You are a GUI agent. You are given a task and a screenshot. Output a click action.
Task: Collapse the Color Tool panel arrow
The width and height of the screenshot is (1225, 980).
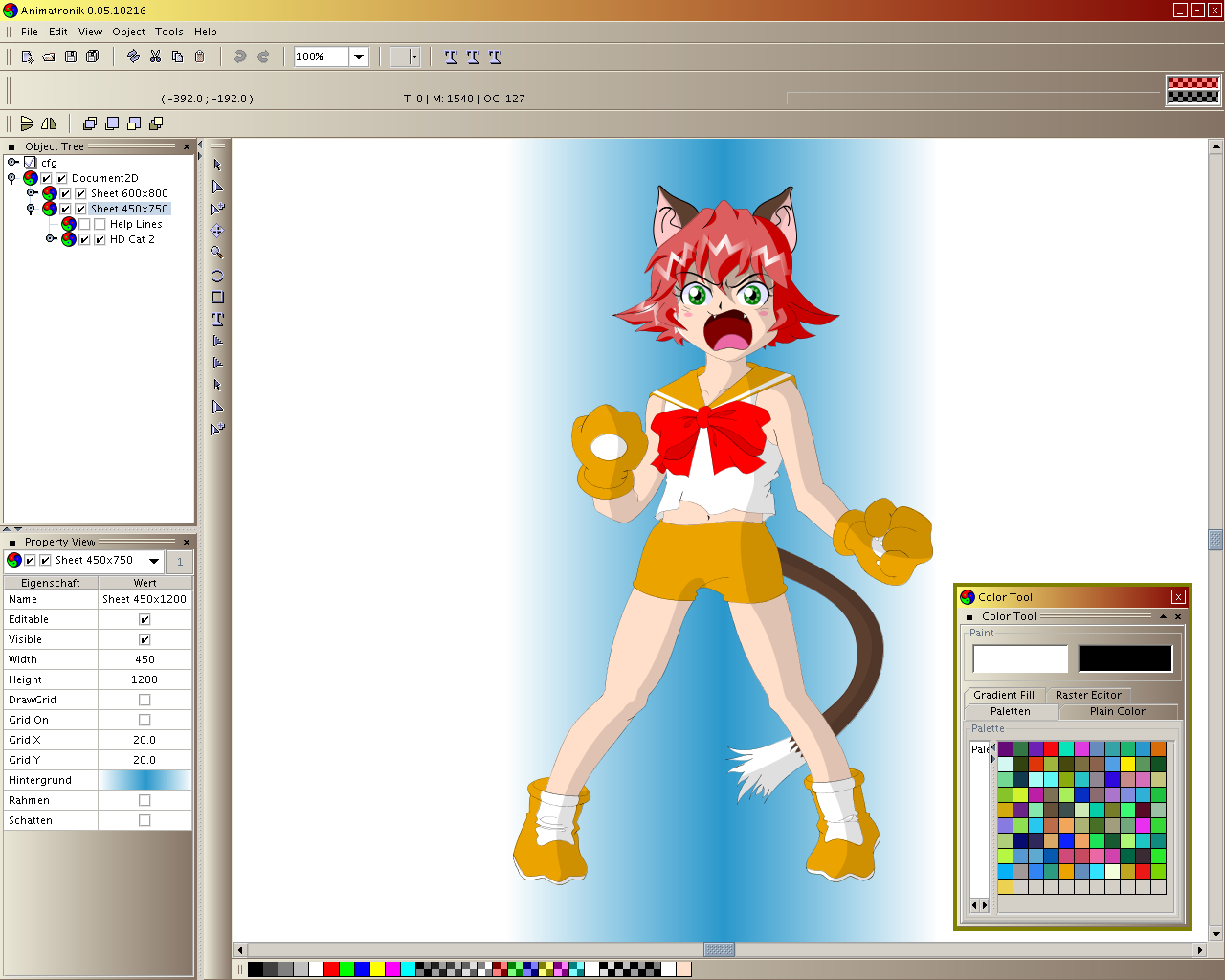click(1163, 616)
